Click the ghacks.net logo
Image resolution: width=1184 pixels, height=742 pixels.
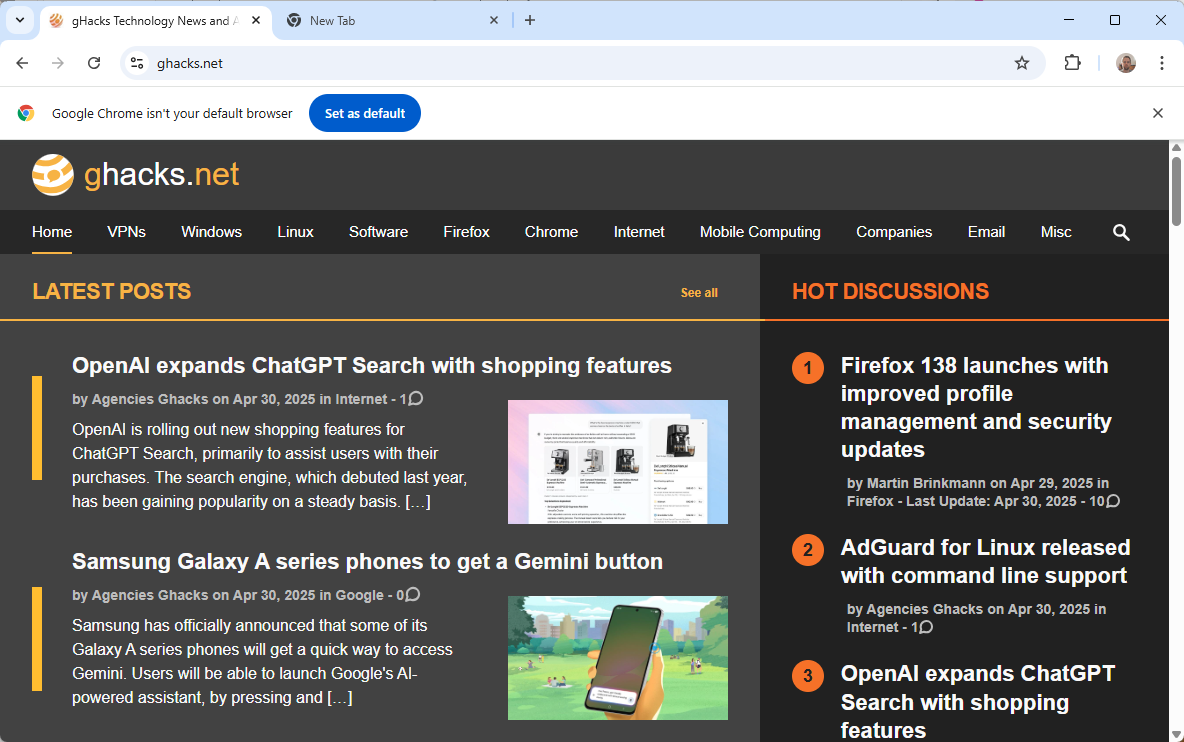136,175
